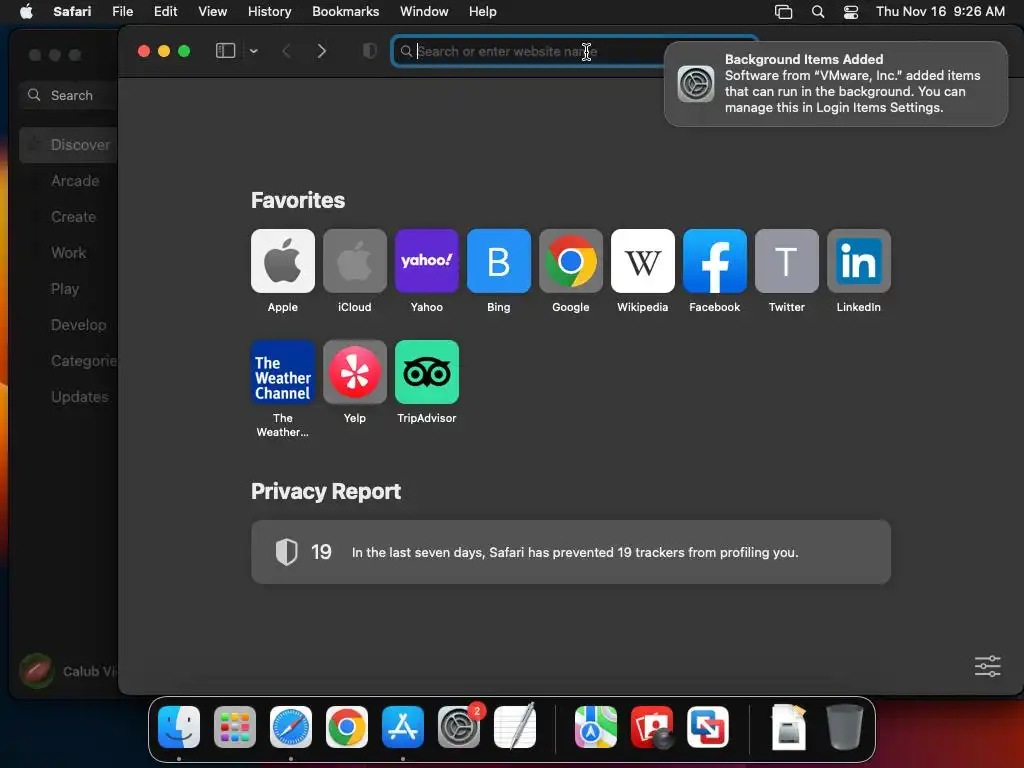Open the Facebook favorite
The width and height of the screenshot is (1024, 768).
coord(714,261)
